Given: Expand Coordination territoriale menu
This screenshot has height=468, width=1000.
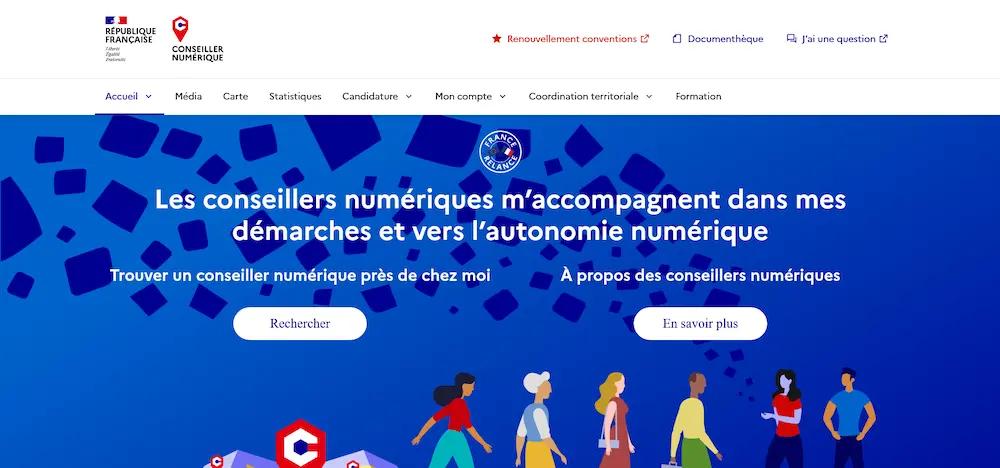Looking at the screenshot, I should [591, 97].
